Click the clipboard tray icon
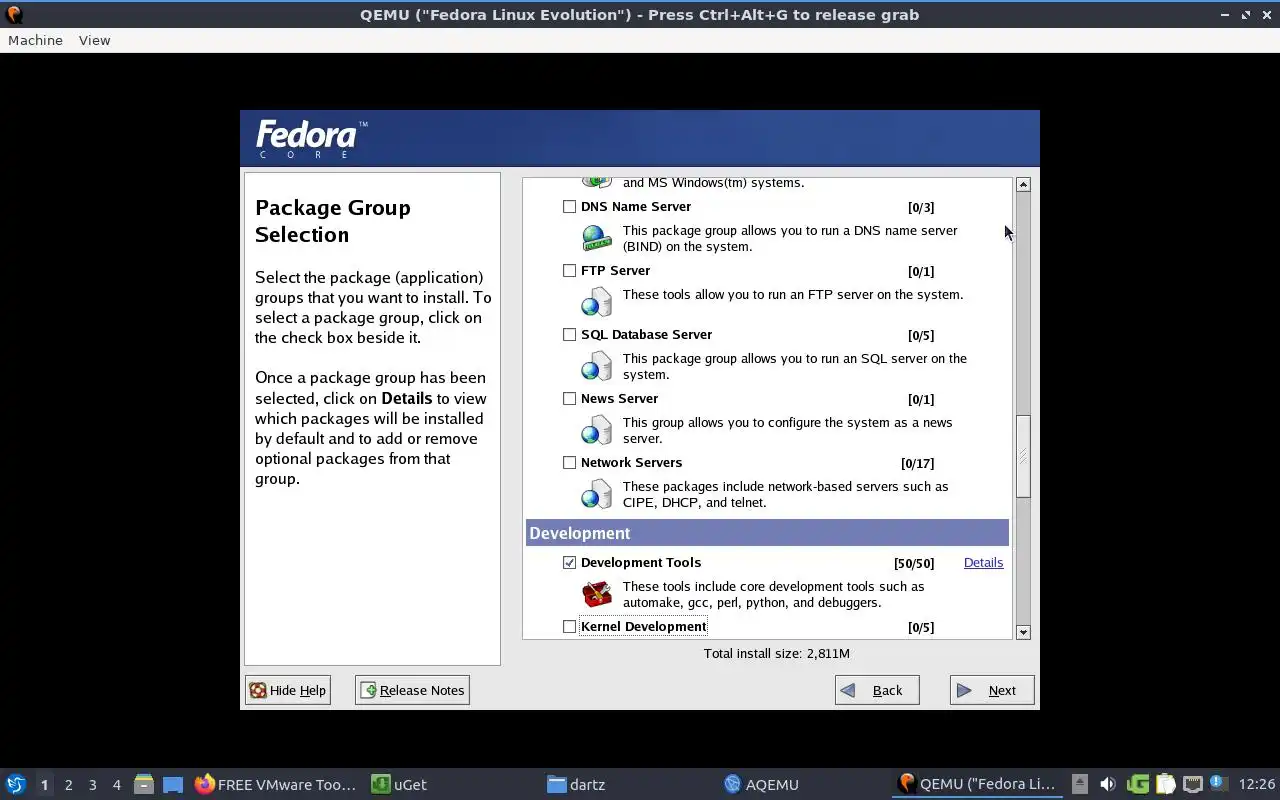 point(1165,784)
